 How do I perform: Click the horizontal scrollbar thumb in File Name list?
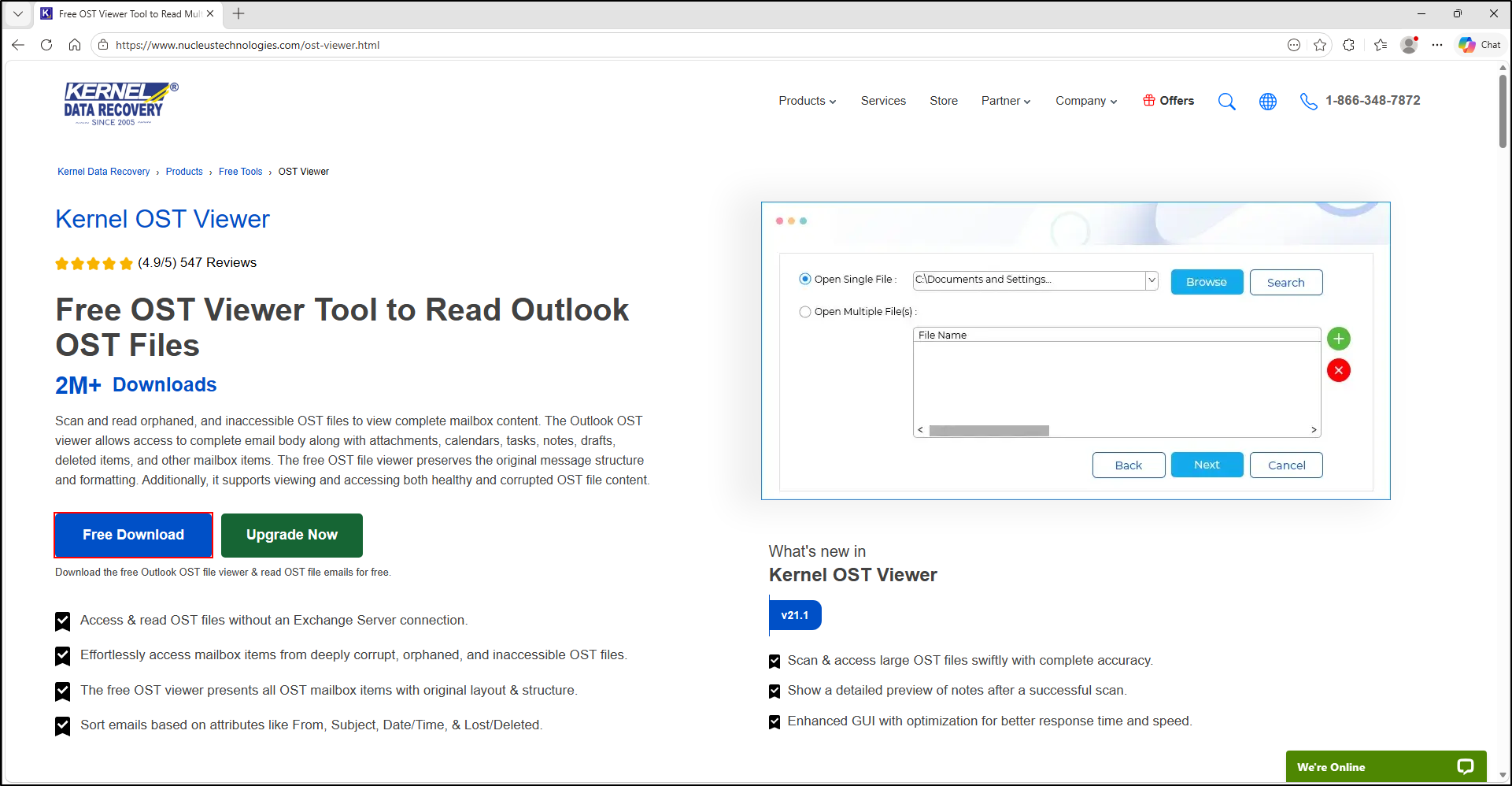point(989,431)
